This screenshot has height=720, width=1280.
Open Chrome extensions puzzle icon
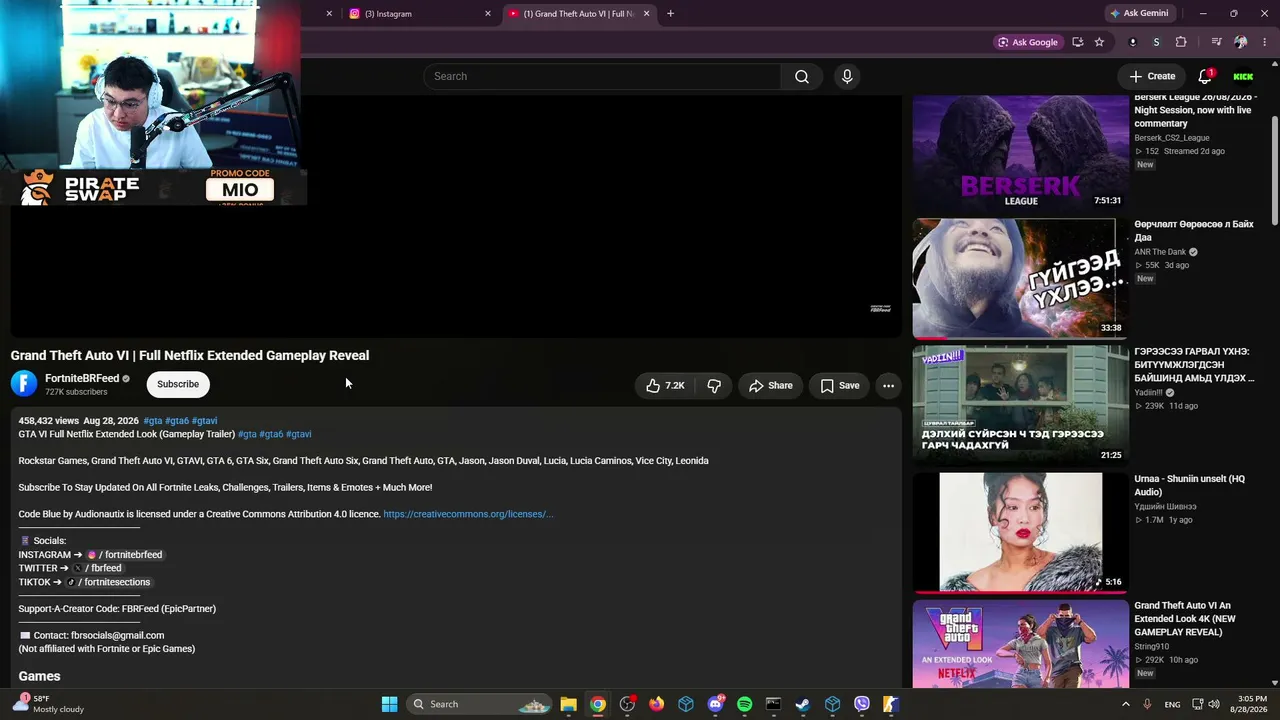[x=1181, y=42]
